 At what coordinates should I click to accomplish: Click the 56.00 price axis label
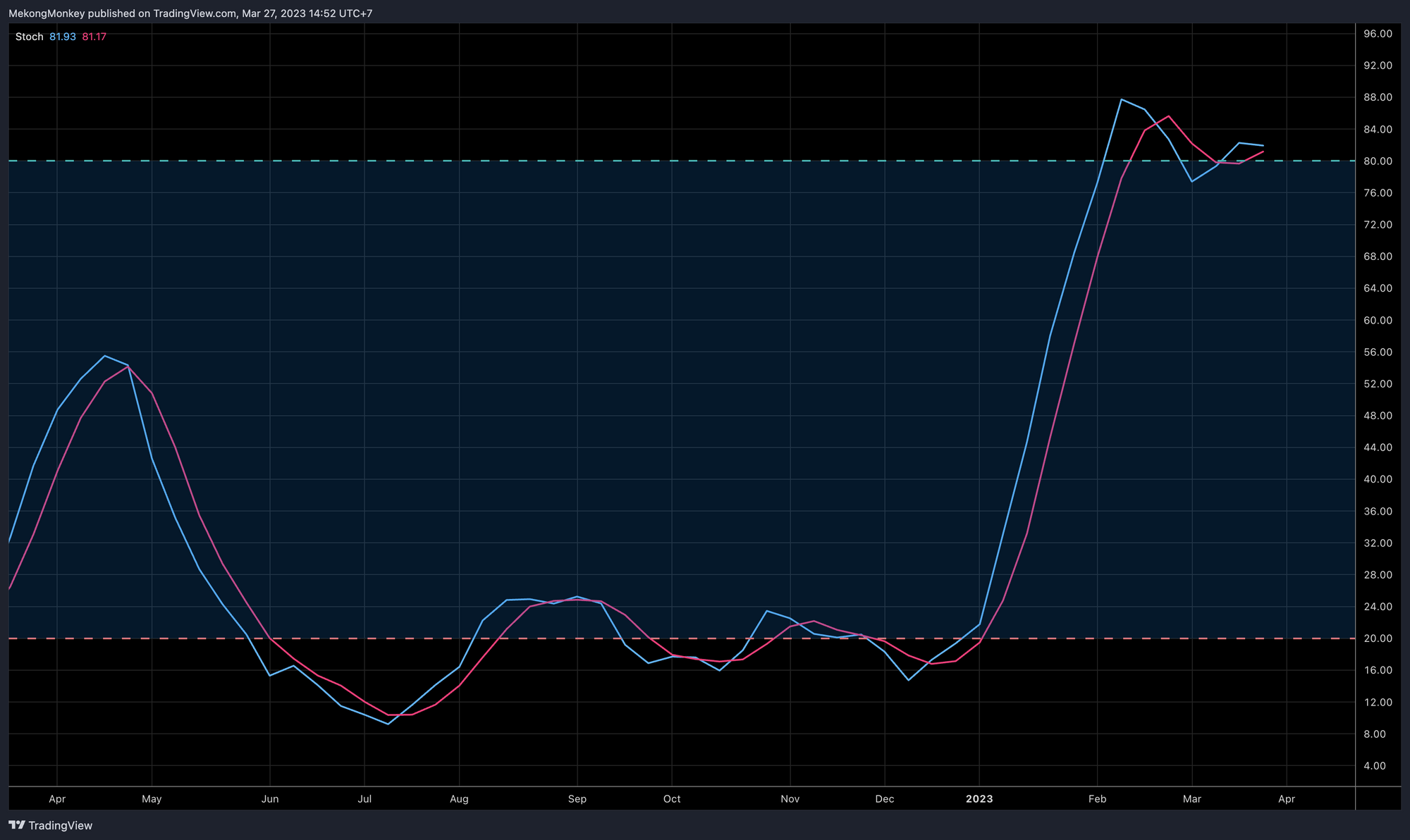pos(1378,352)
